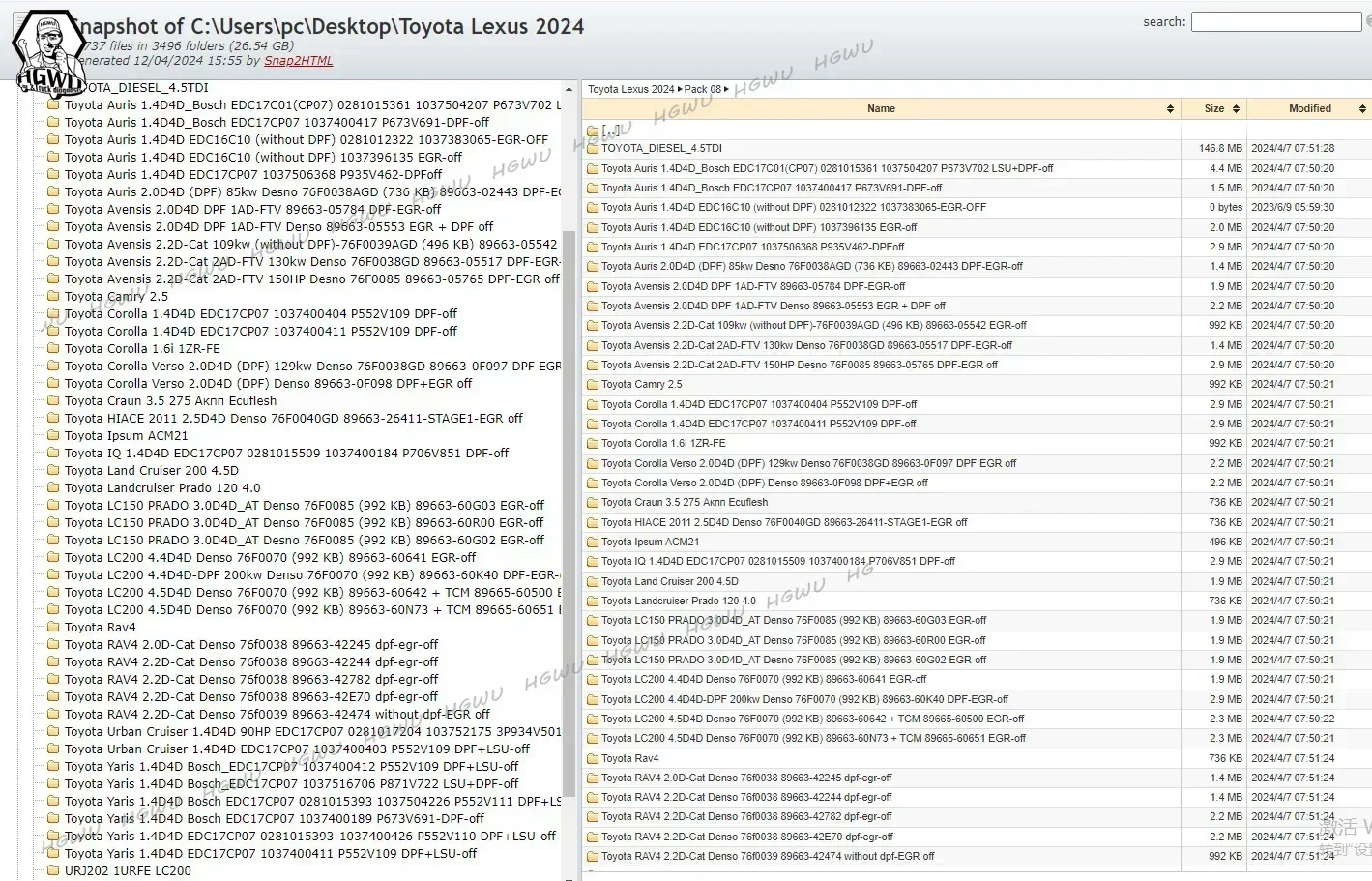Click the parent directory [..] folder icon

pyautogui.click(x=593, y=131)
